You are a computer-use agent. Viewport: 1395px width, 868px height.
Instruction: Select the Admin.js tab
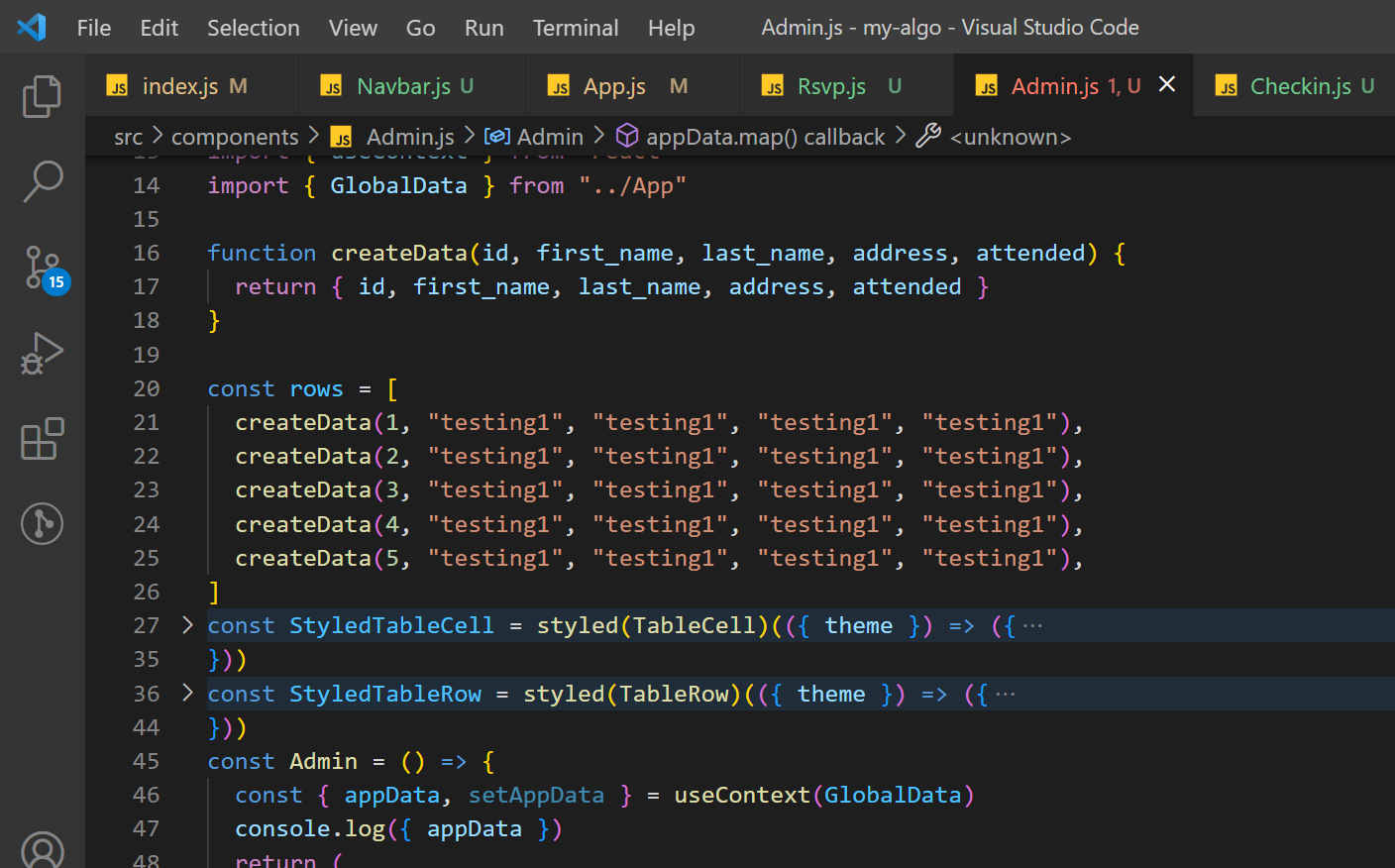click(x=1074, y=86)
